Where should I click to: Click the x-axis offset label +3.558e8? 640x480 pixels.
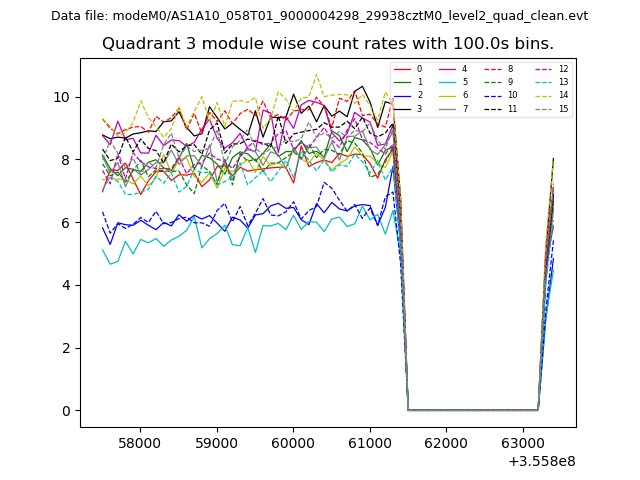click(x=541, y=461)
